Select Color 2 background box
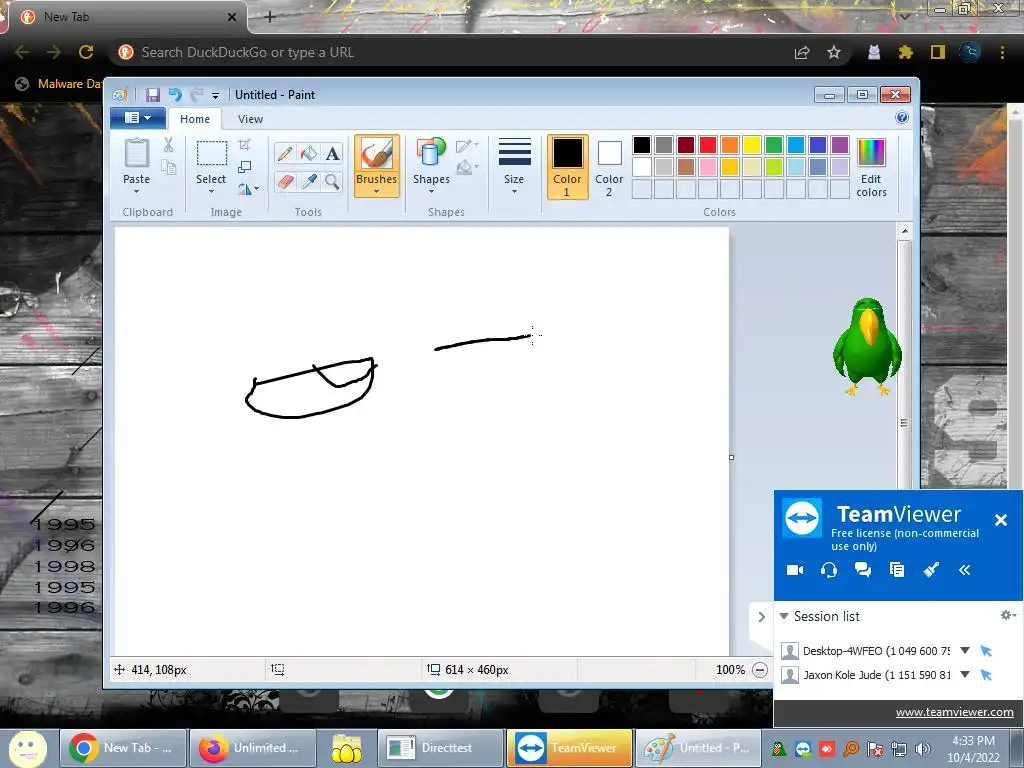Image resolution: width=1024 pixels, height=768 pixels. 609,167
